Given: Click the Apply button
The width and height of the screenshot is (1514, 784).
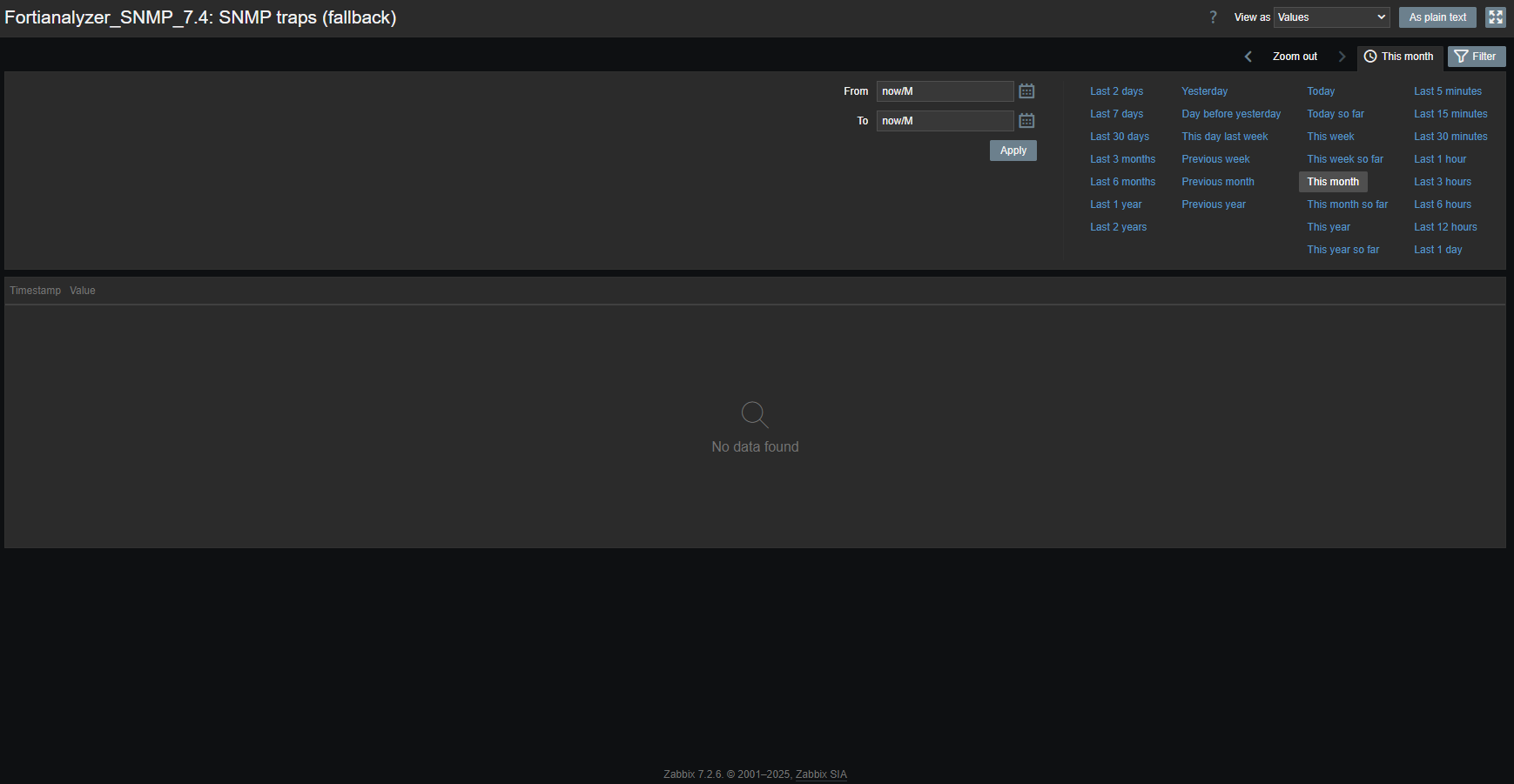Looking at the screenshot, I should (1013, 151).
